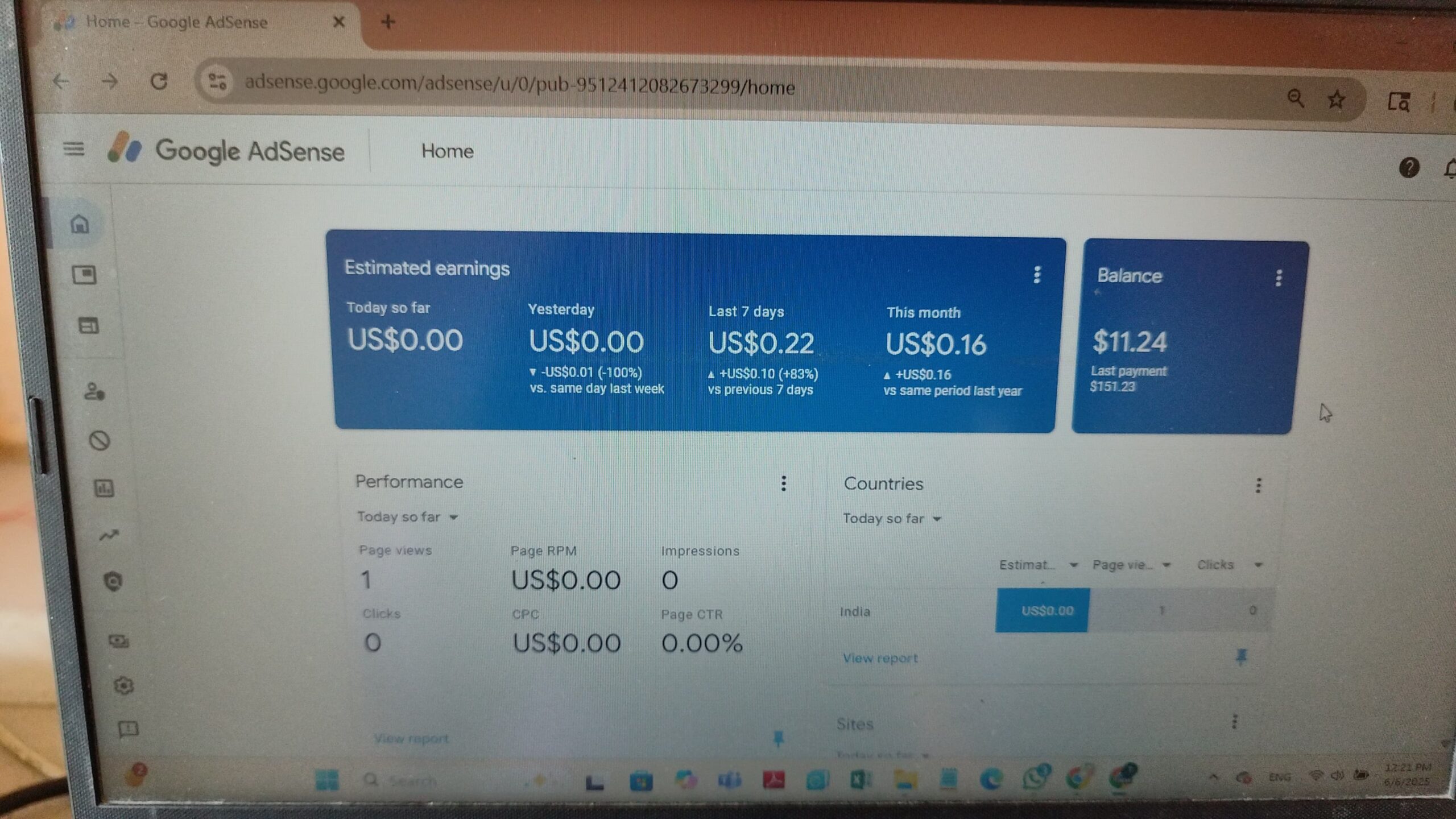Click View report link under Performance

point(411,739)
